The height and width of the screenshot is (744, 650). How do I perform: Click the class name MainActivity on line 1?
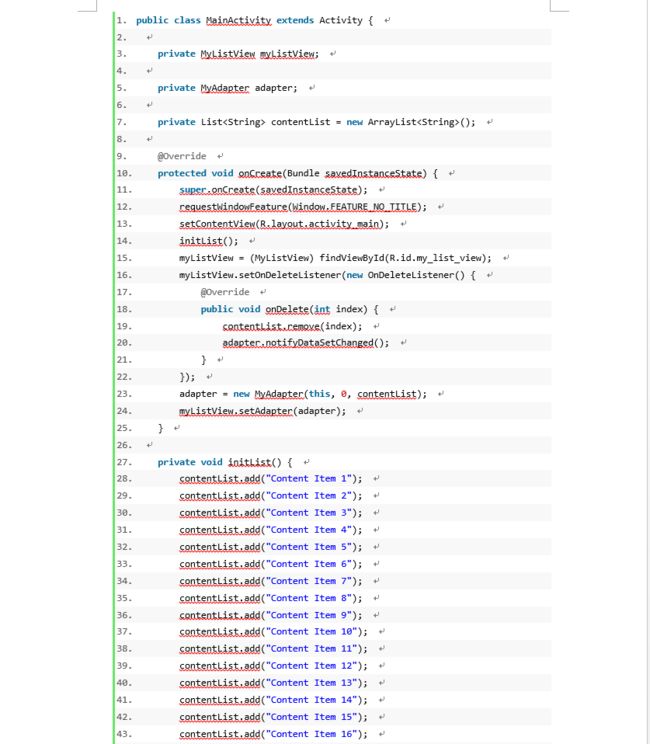[239, 20]
